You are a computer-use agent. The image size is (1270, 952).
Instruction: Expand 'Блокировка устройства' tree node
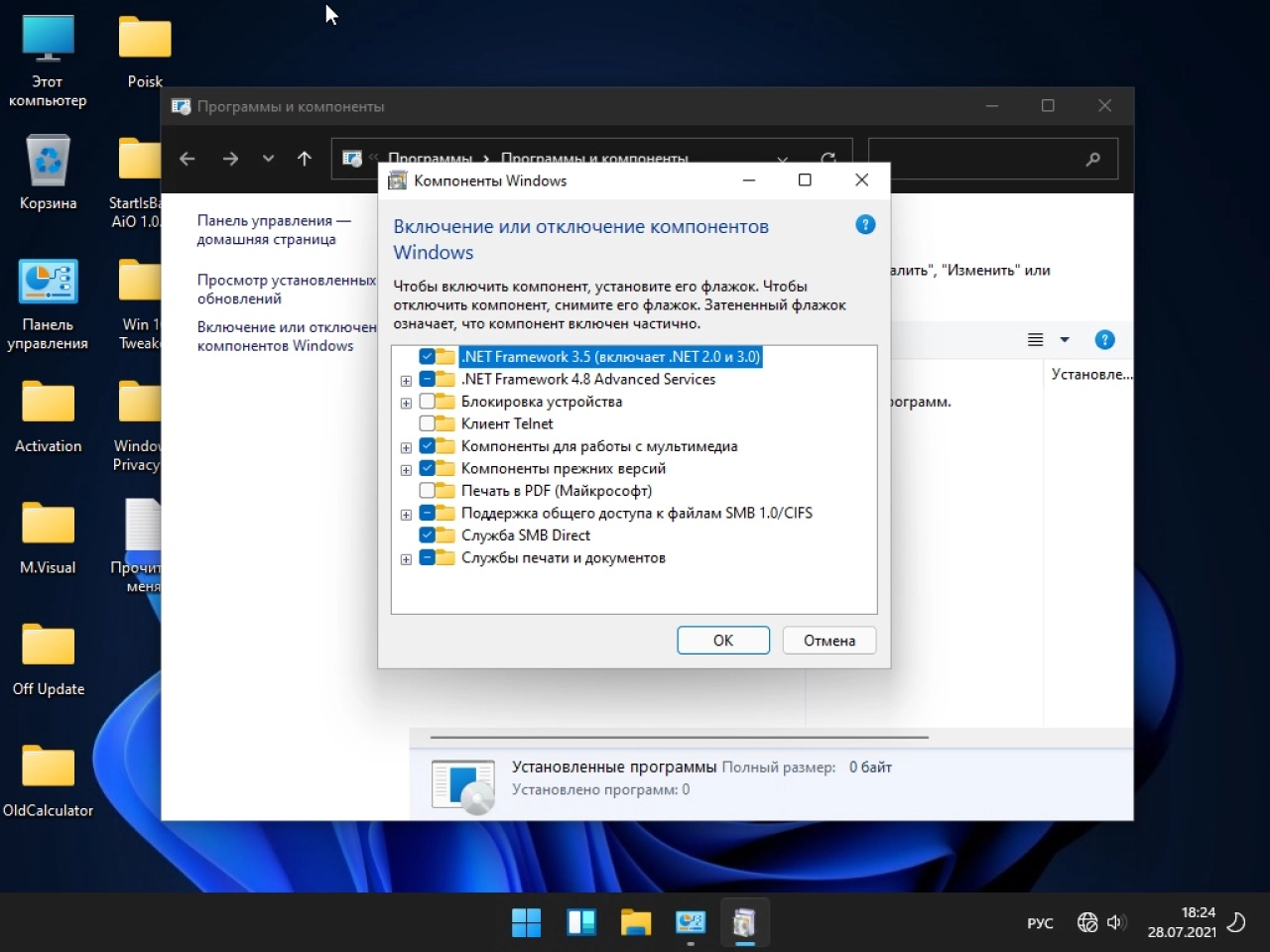406,404
